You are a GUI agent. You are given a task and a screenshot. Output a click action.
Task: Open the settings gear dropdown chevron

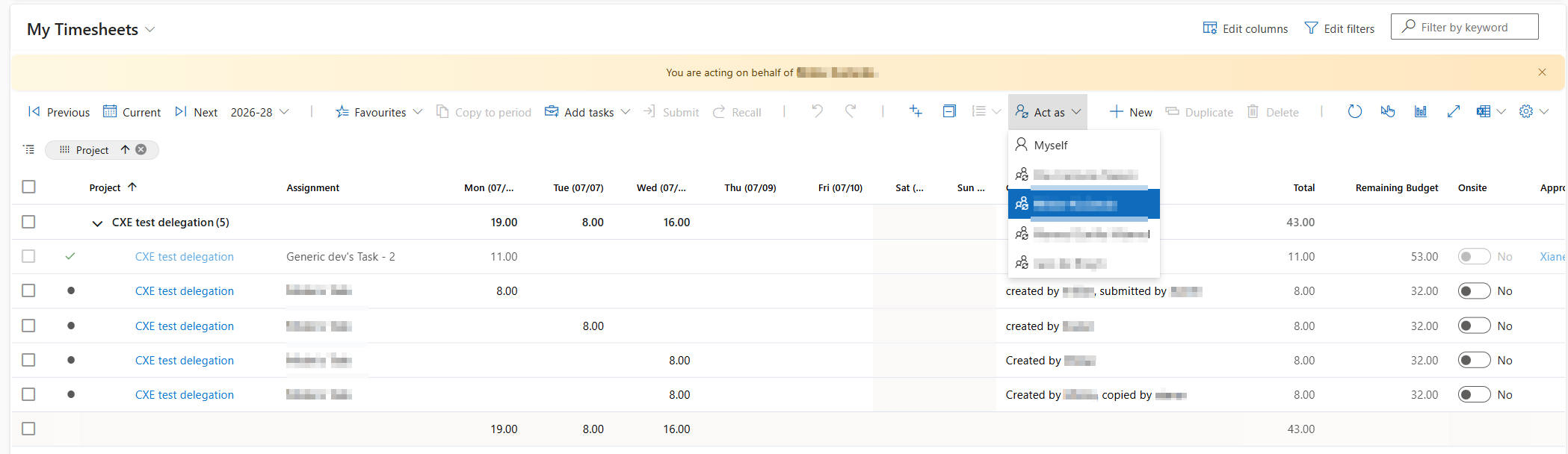(x=1544, y=111)
